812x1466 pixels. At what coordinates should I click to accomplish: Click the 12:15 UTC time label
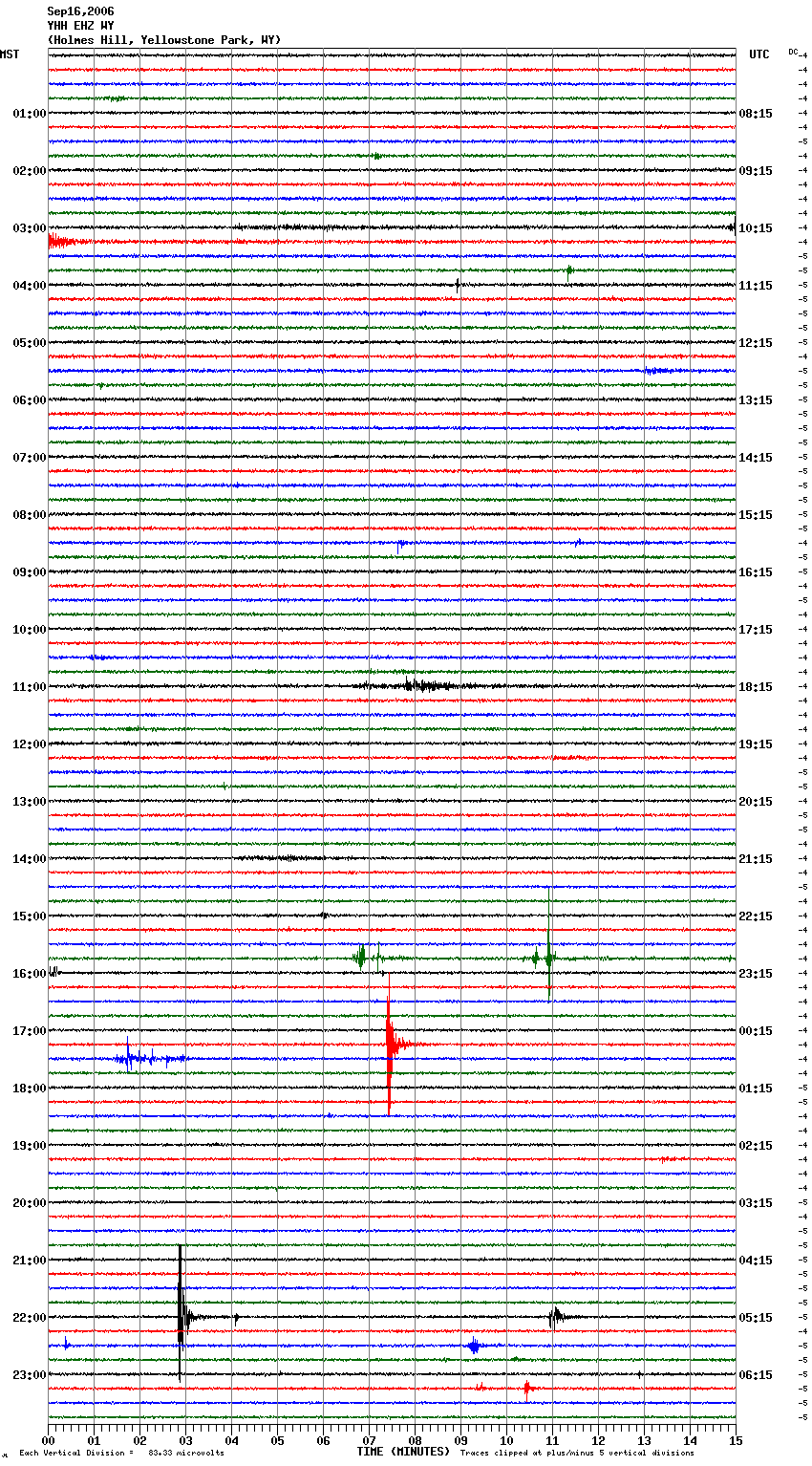pos(756,343)
